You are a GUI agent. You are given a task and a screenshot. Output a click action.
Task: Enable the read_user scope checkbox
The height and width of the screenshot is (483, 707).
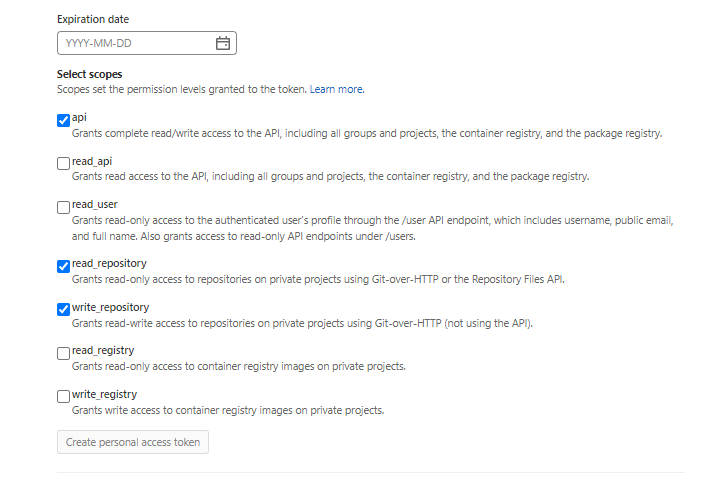click(x=64, y=207)
